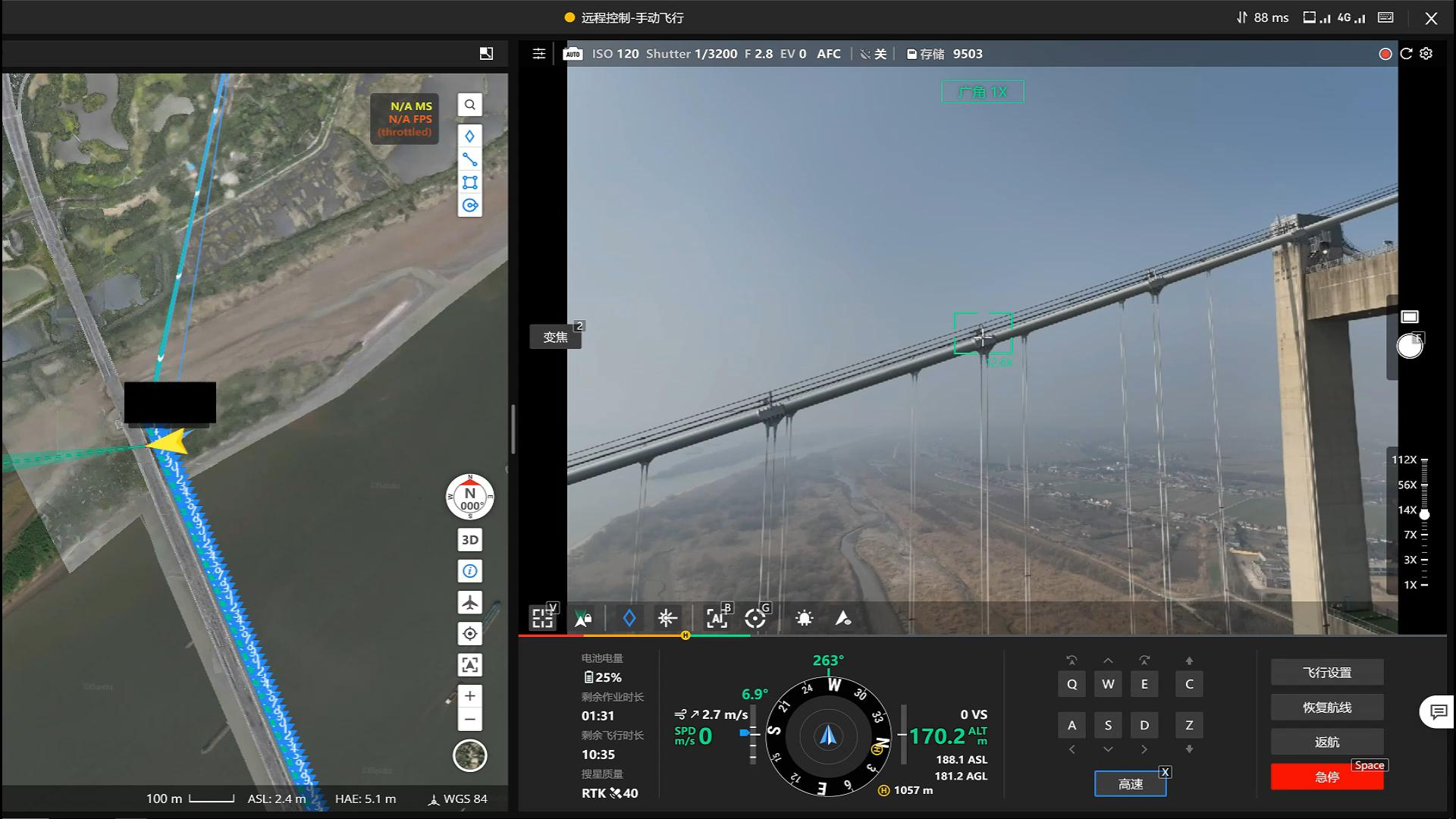Click the locate target crosshair map button
The image size is (1456, 819).
point(470,634)
